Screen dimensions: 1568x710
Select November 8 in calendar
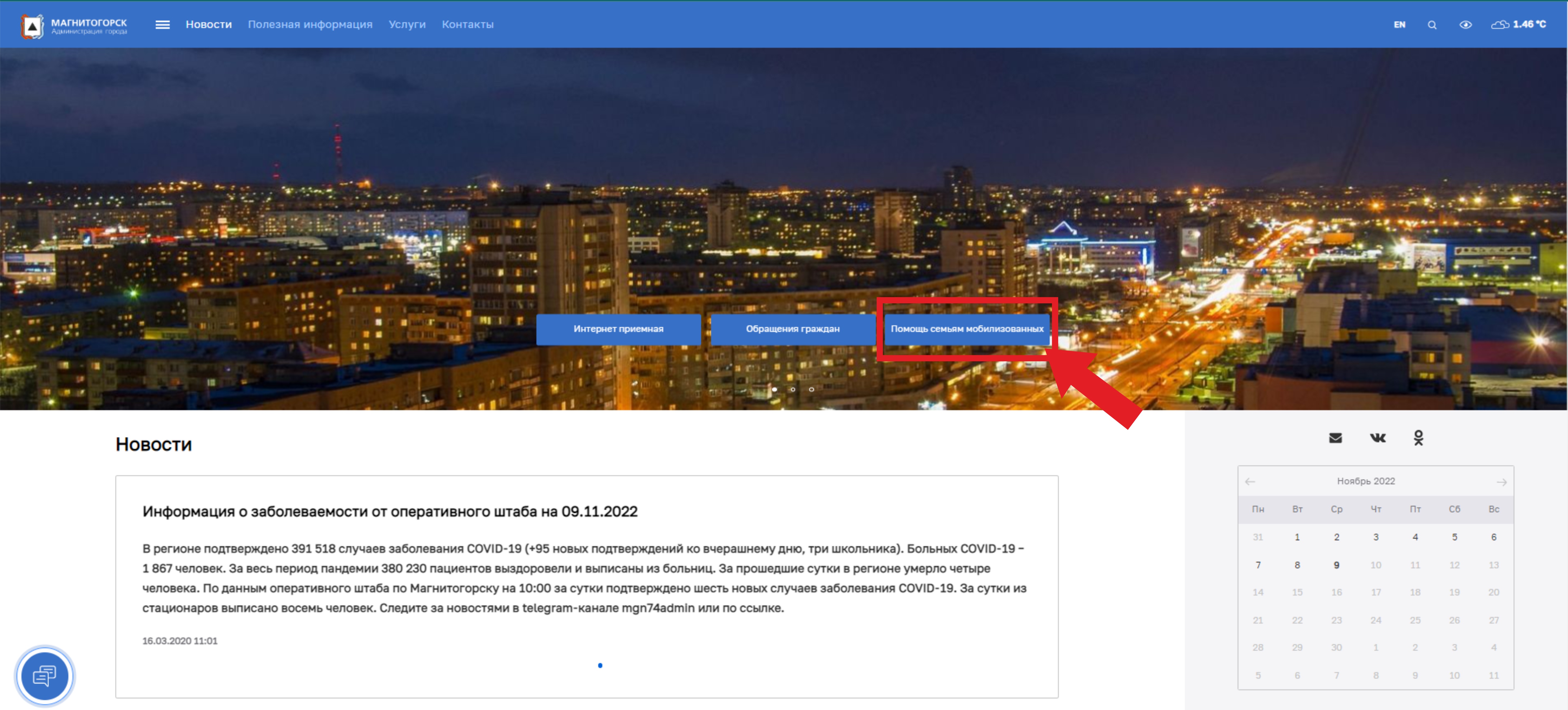tap(1297, 566)
